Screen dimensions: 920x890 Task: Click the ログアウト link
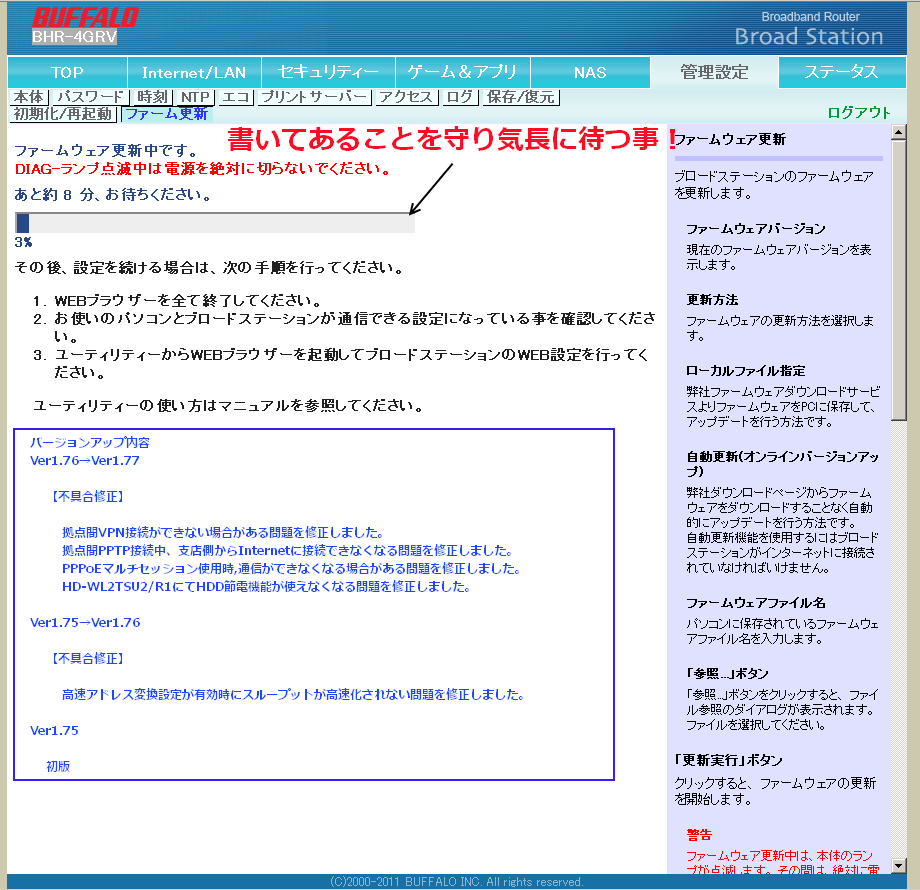[859, 113]
